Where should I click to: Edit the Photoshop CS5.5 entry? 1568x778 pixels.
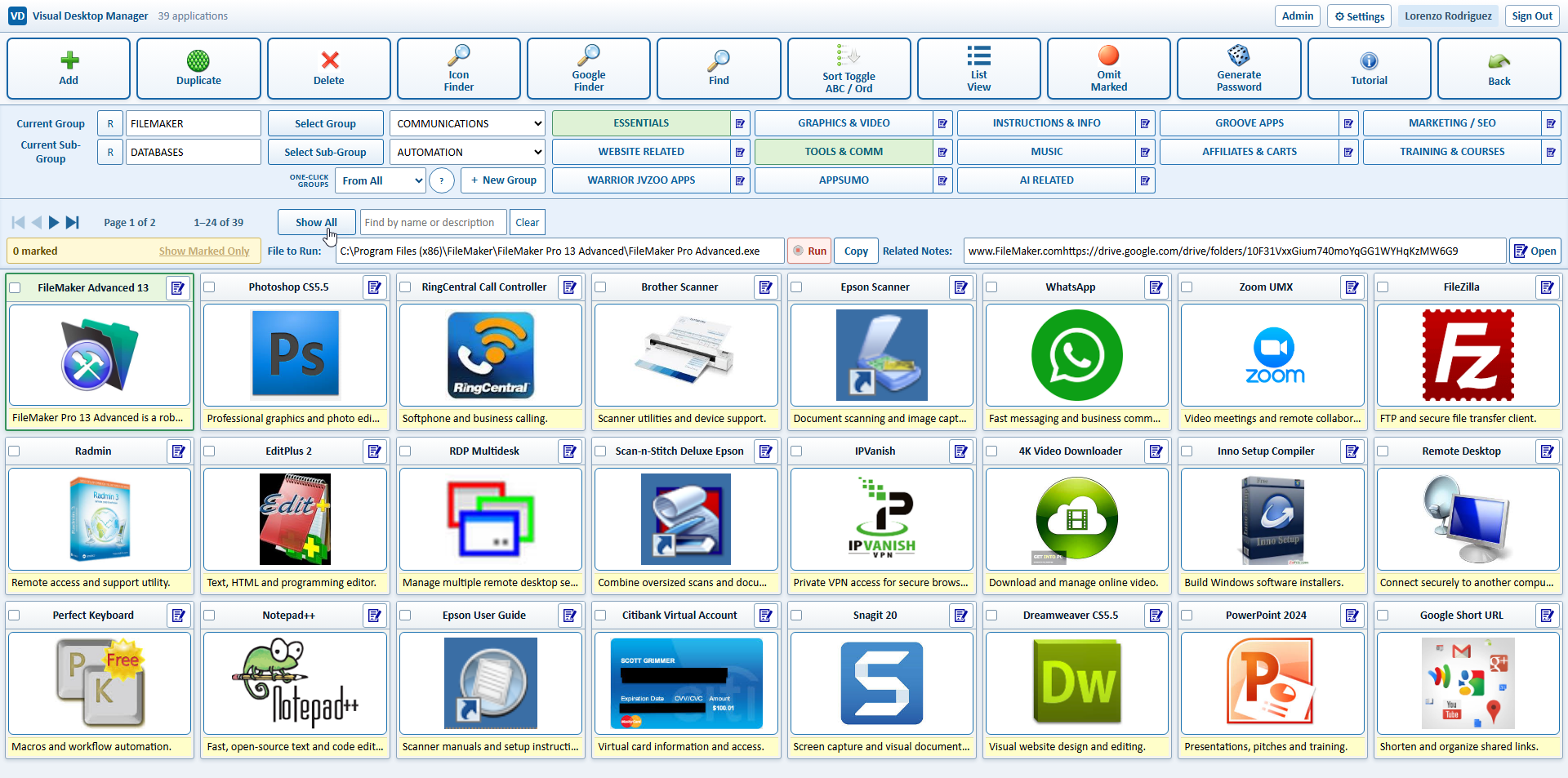pyautogui.click(x=374, y=287)
